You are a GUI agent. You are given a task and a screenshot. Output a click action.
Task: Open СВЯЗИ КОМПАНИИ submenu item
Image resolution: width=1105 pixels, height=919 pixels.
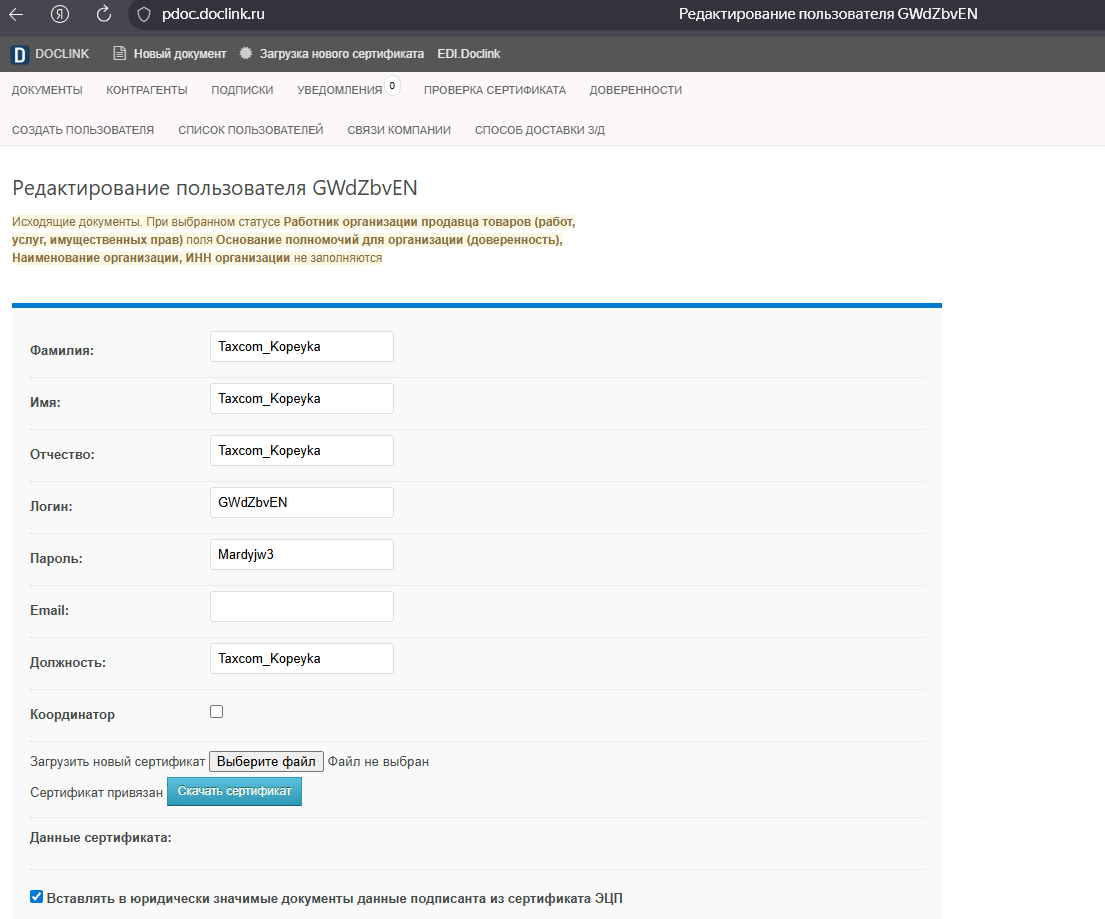[x=399, y=130]
